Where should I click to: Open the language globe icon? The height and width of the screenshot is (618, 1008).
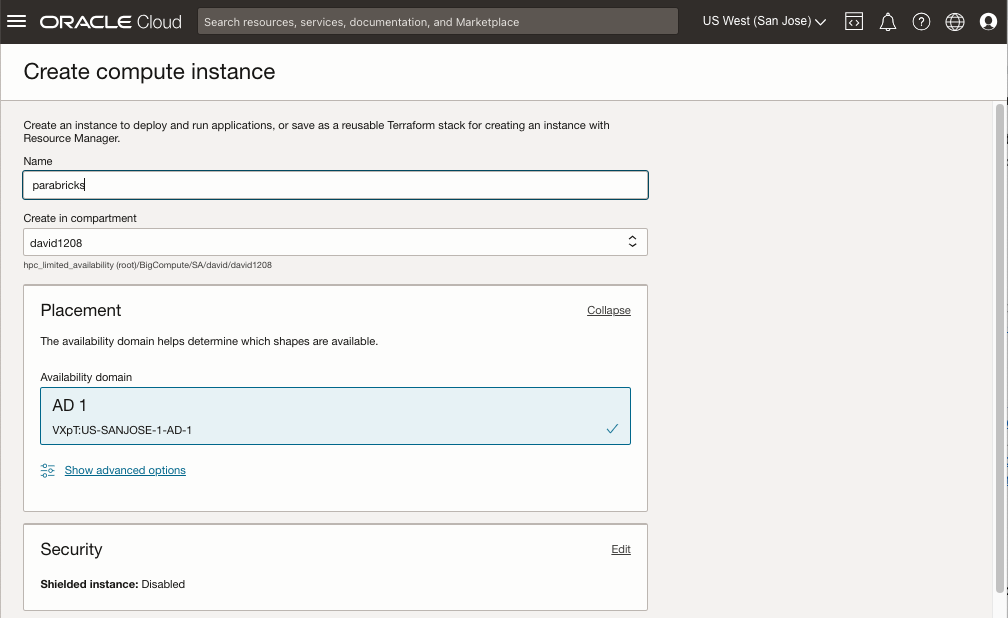point(954,21)
